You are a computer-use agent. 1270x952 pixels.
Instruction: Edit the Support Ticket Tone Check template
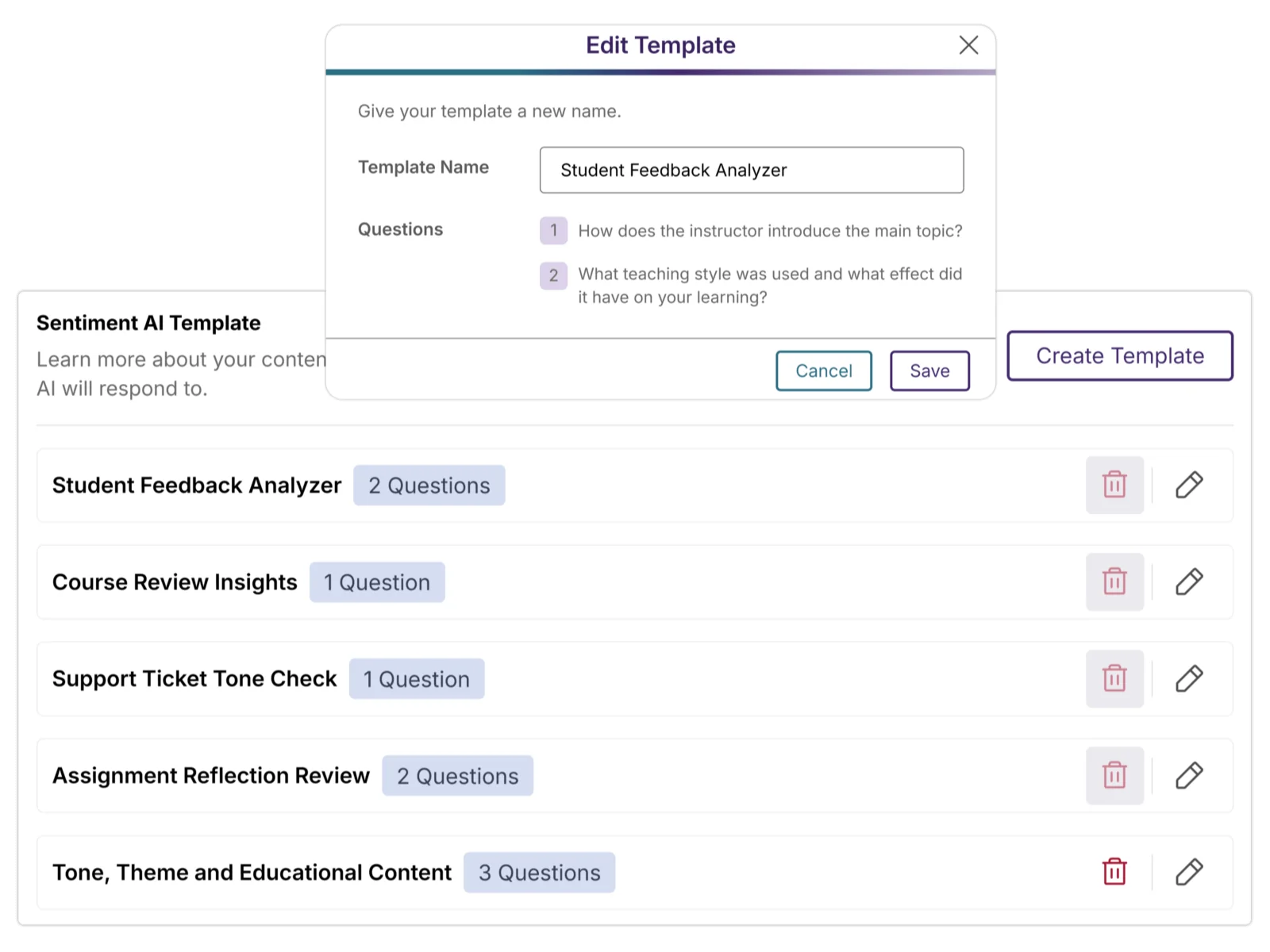[x=1189, y=678]
